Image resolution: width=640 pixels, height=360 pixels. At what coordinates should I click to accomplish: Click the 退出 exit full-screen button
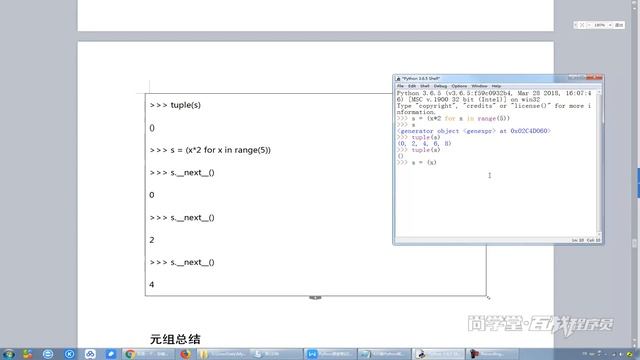619,25
